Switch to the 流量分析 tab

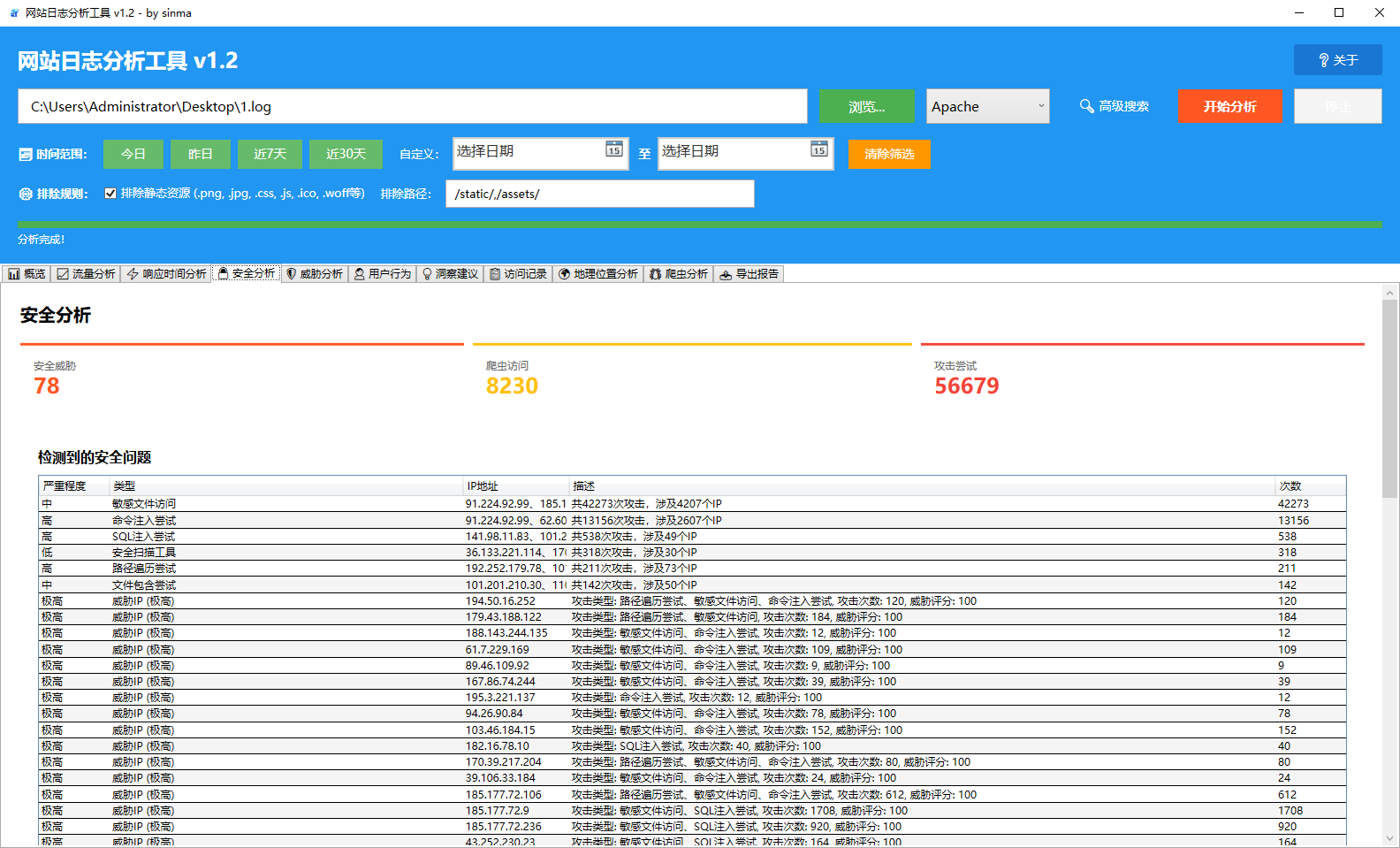(x=87, y=274)
